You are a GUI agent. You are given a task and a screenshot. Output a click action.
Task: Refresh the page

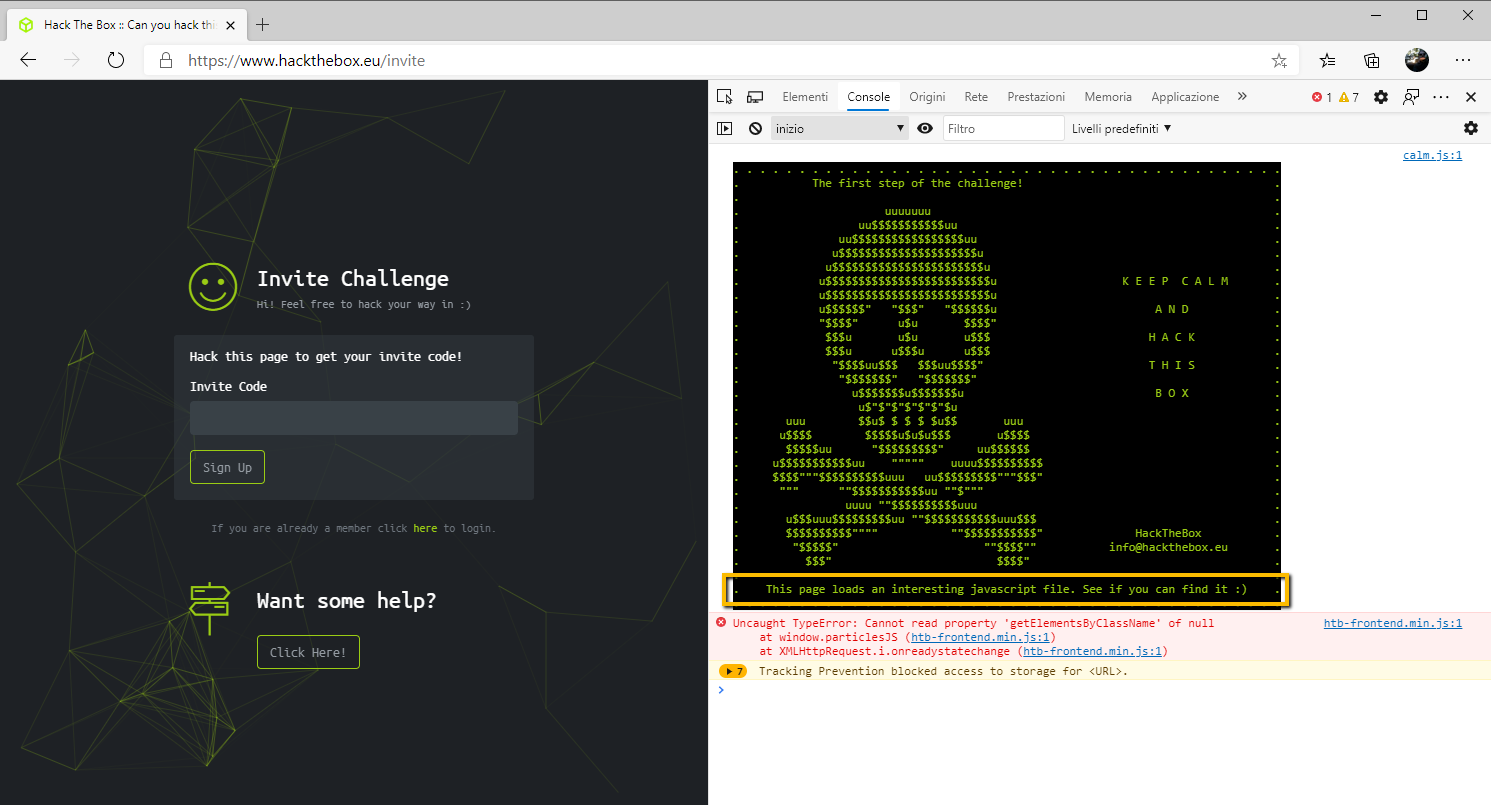116,60
